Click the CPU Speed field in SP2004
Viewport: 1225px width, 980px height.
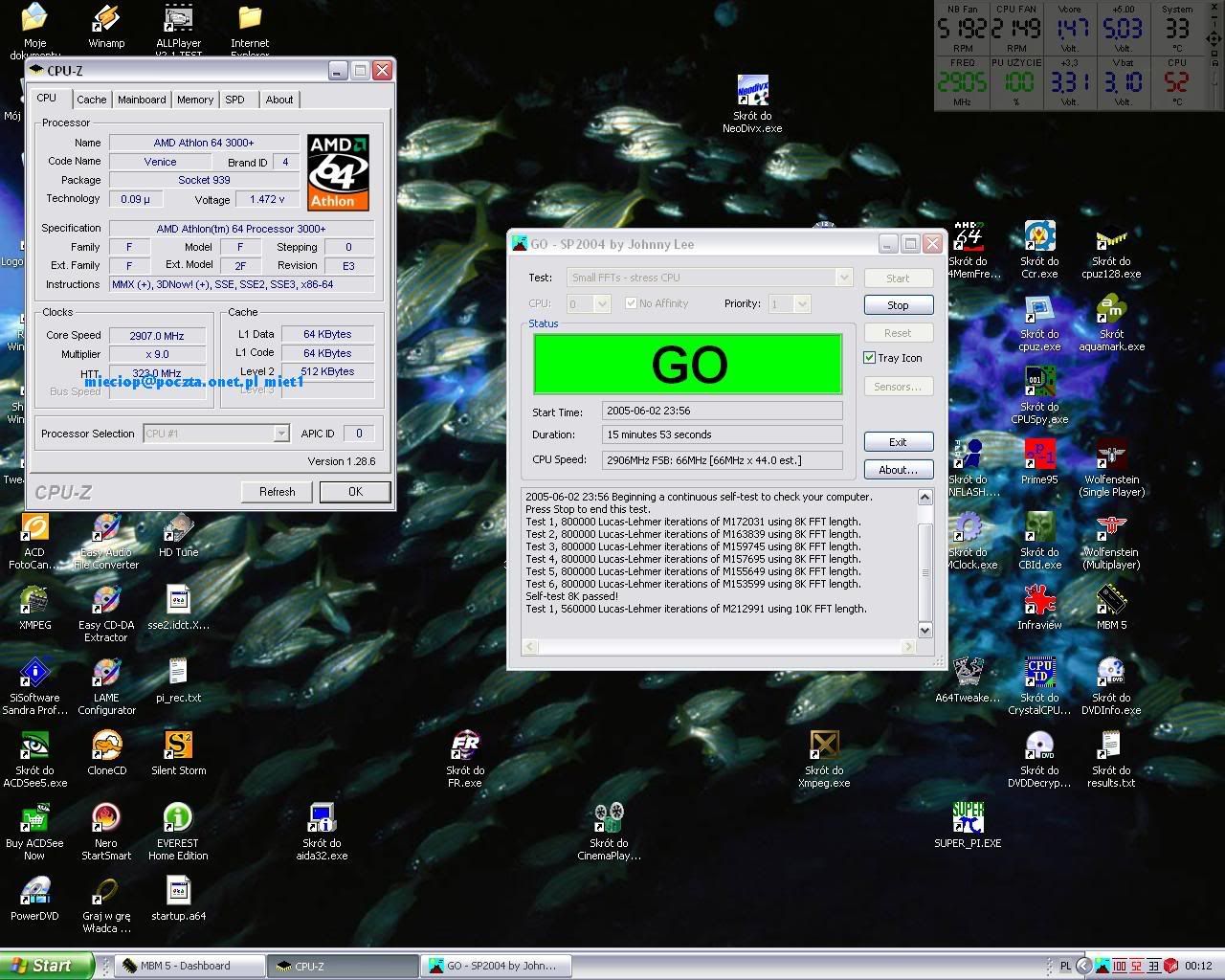click(x=723, y=460)
